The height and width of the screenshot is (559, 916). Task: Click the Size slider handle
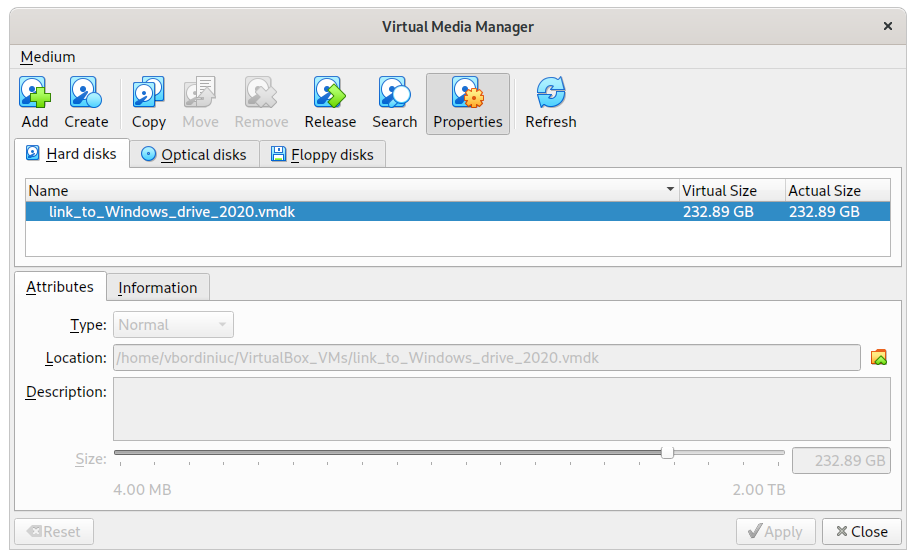[x=667, y=453]
